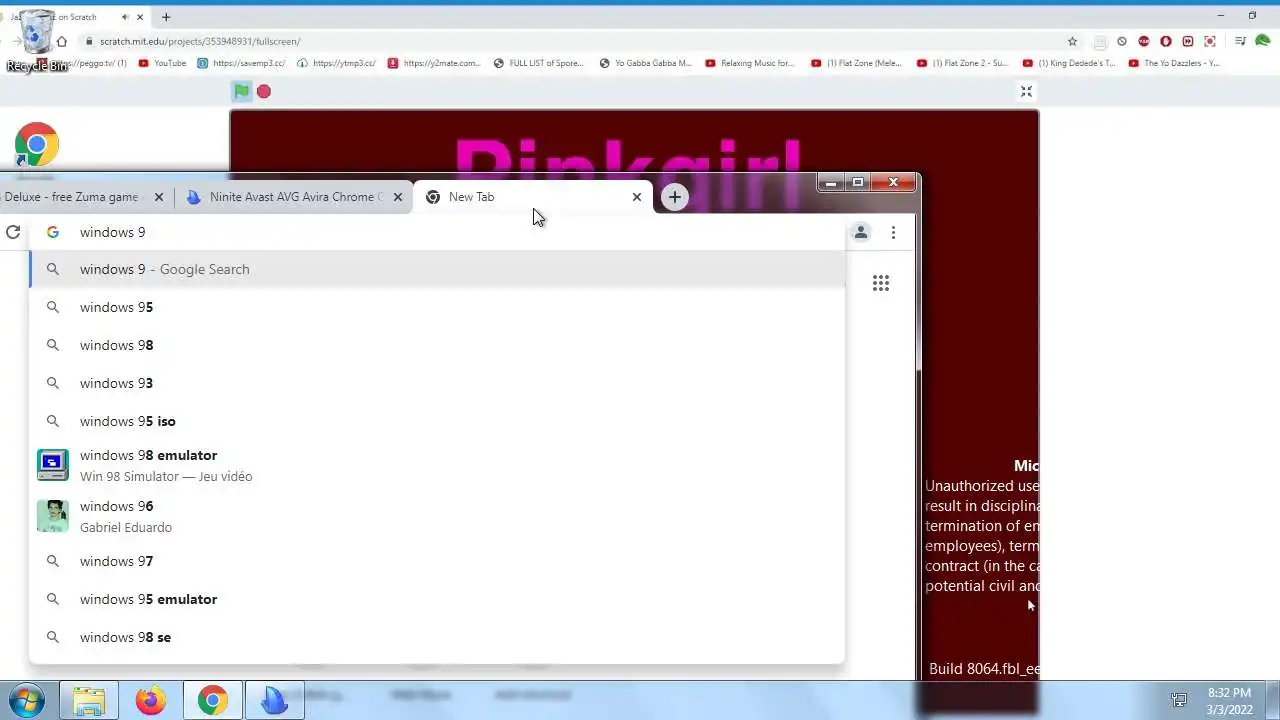Open the three-dot Chrome menu in the front window
Image resolution: width=1280 pixels, height=720 pixels.
(x=893, y=232)
